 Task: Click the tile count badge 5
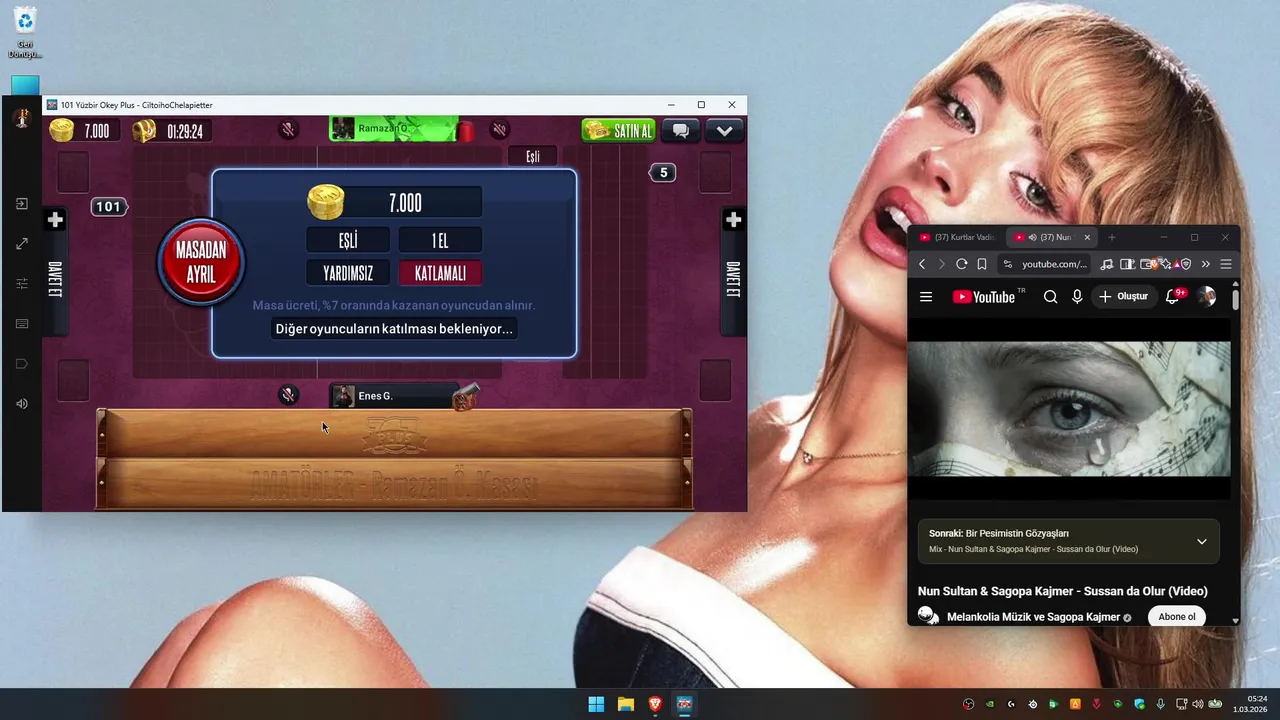pos(662,173)
